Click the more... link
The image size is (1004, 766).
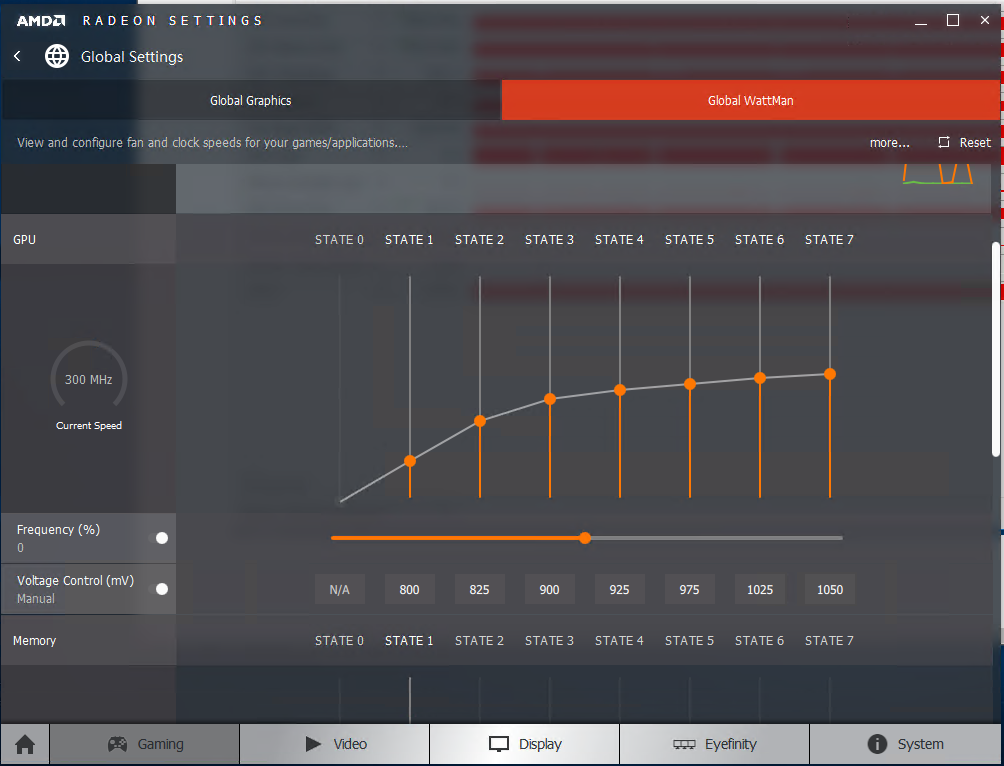889,143
